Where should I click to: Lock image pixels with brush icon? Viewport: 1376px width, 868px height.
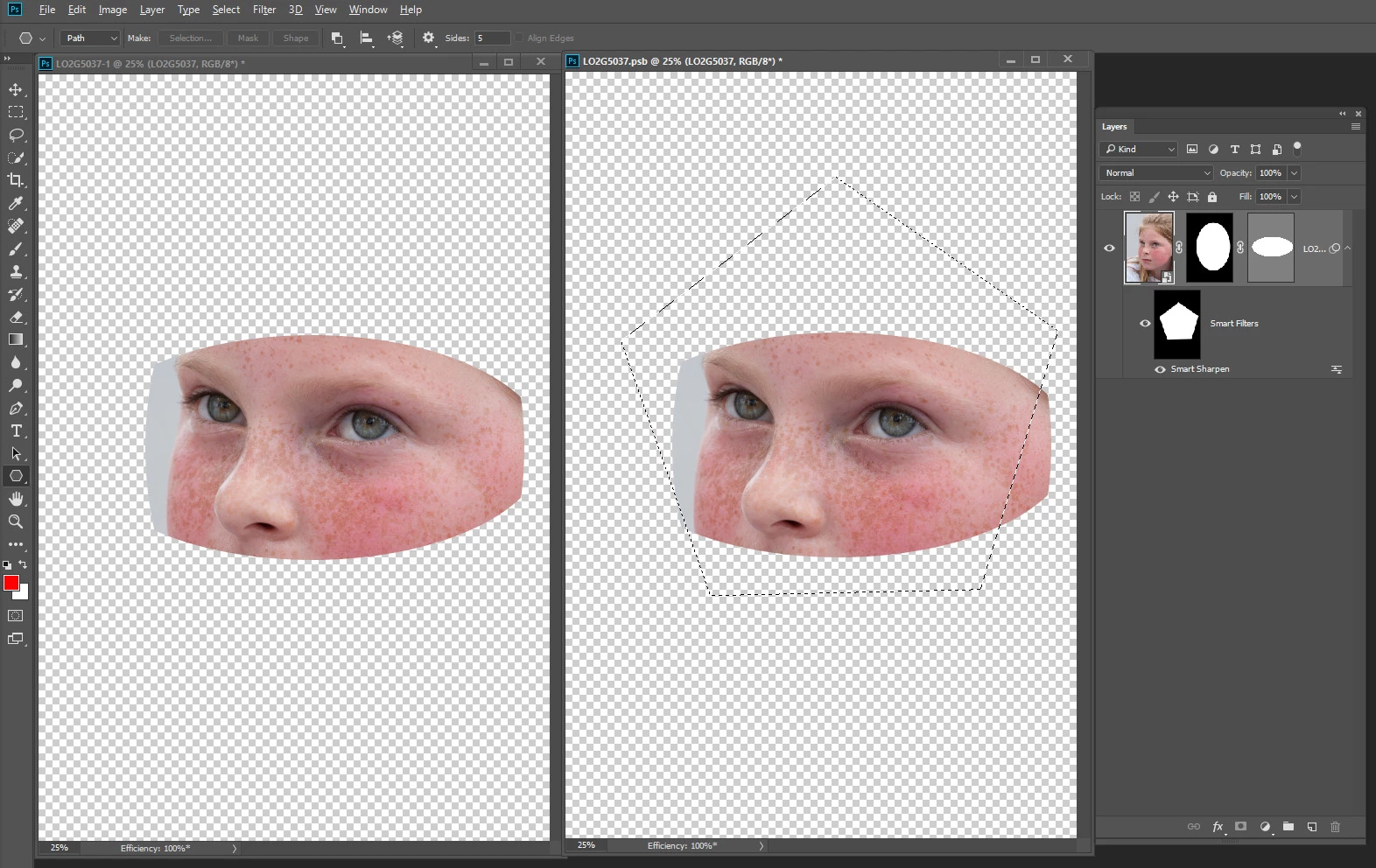(x=1154, y=197)
